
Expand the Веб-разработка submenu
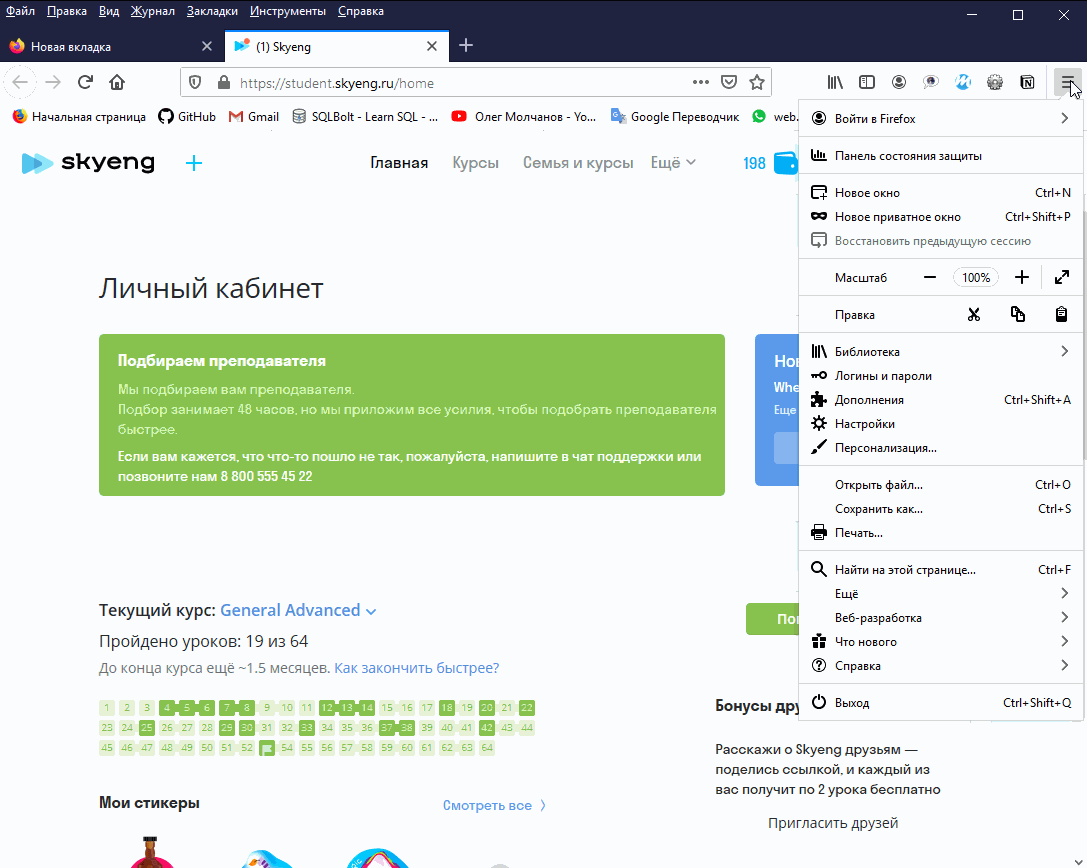941,618
